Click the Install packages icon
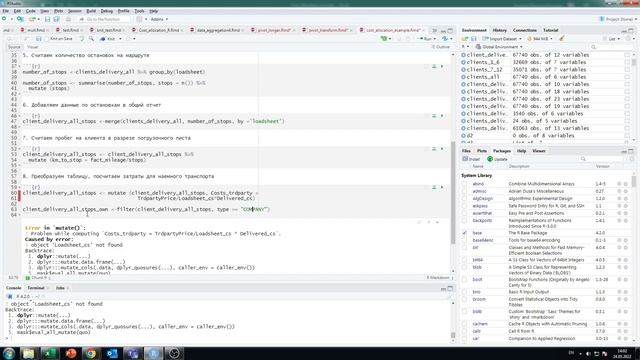The width and height of the screenshot is (640, 360). (x=465, y=159)
